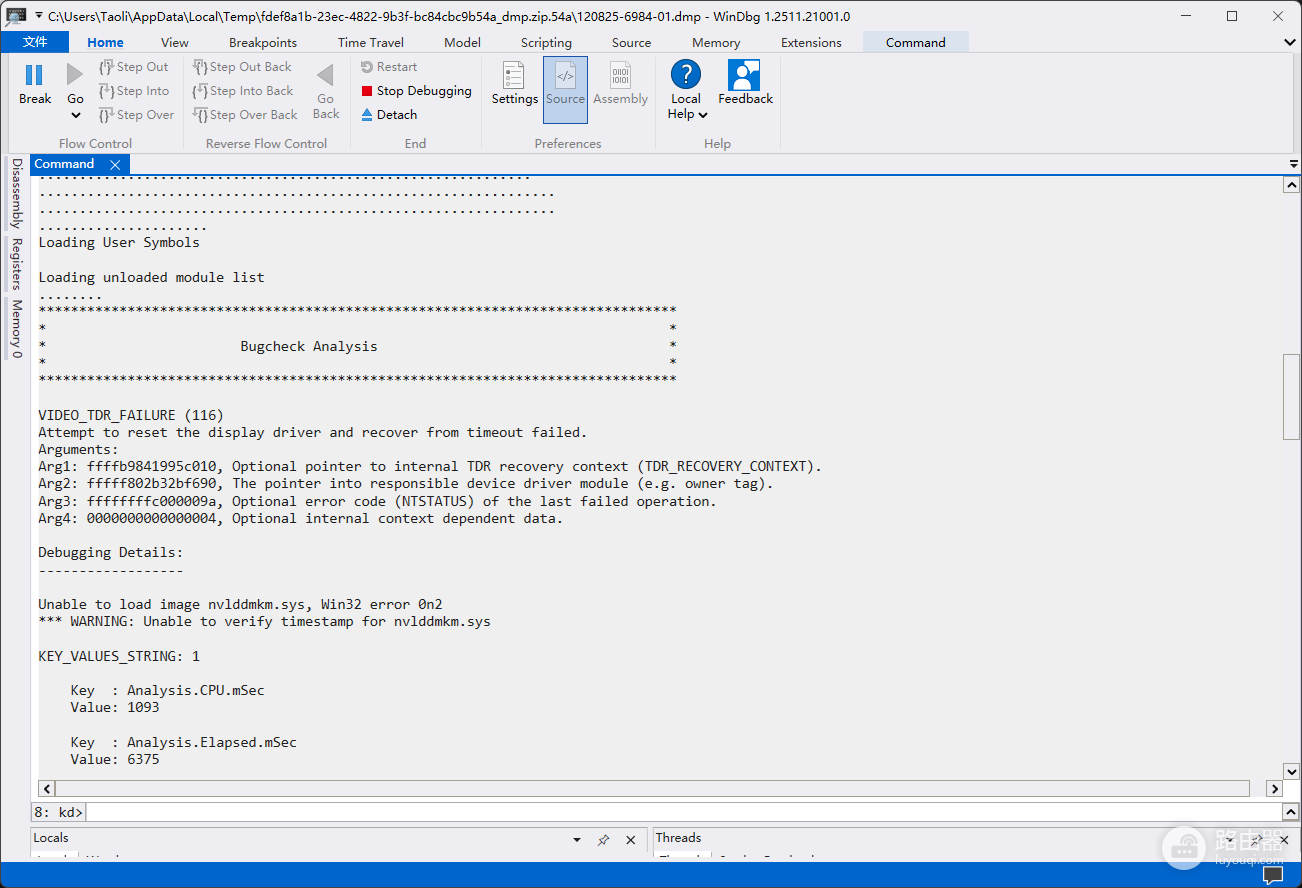The image size is (1302, 888).
Task: Click the Go Back arrow icon
Action: point(325,75)
